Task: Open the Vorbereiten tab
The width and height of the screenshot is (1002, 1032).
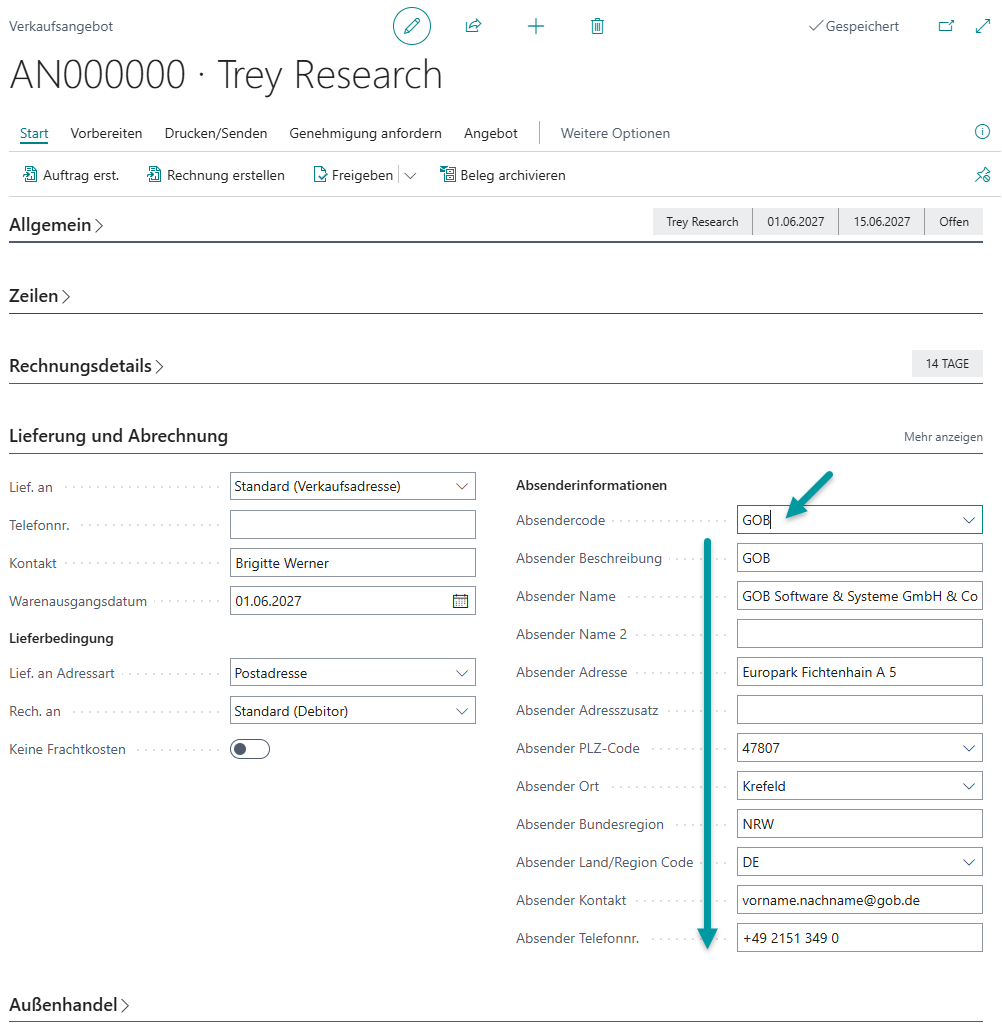Action: pyautogui.click(x=106, y=133)
